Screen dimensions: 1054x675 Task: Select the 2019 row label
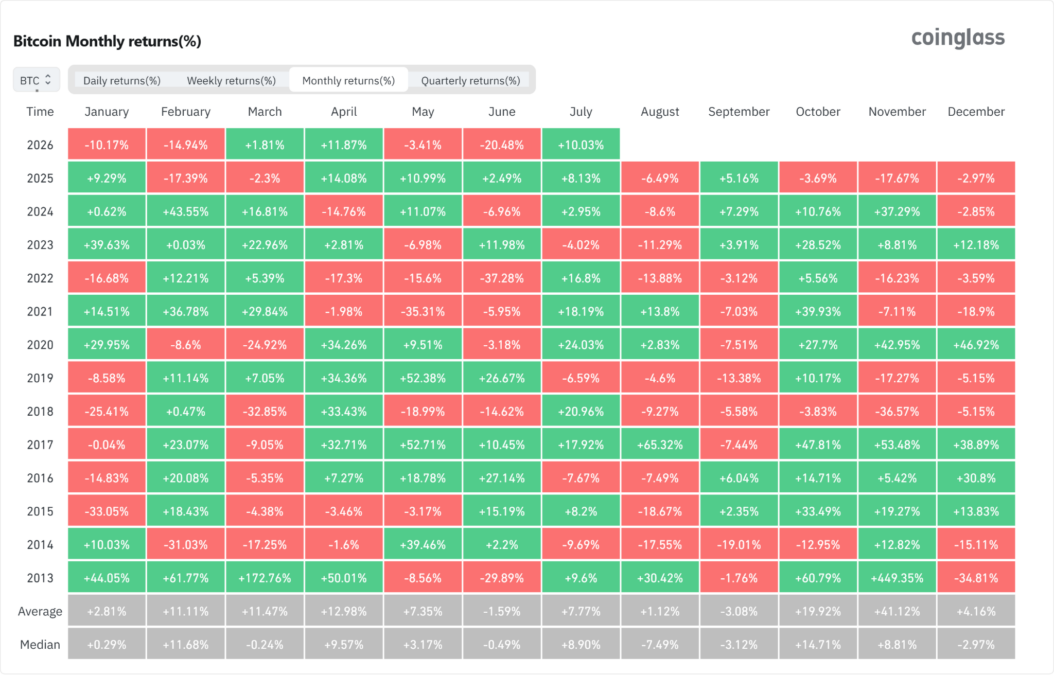pos(40,378)
